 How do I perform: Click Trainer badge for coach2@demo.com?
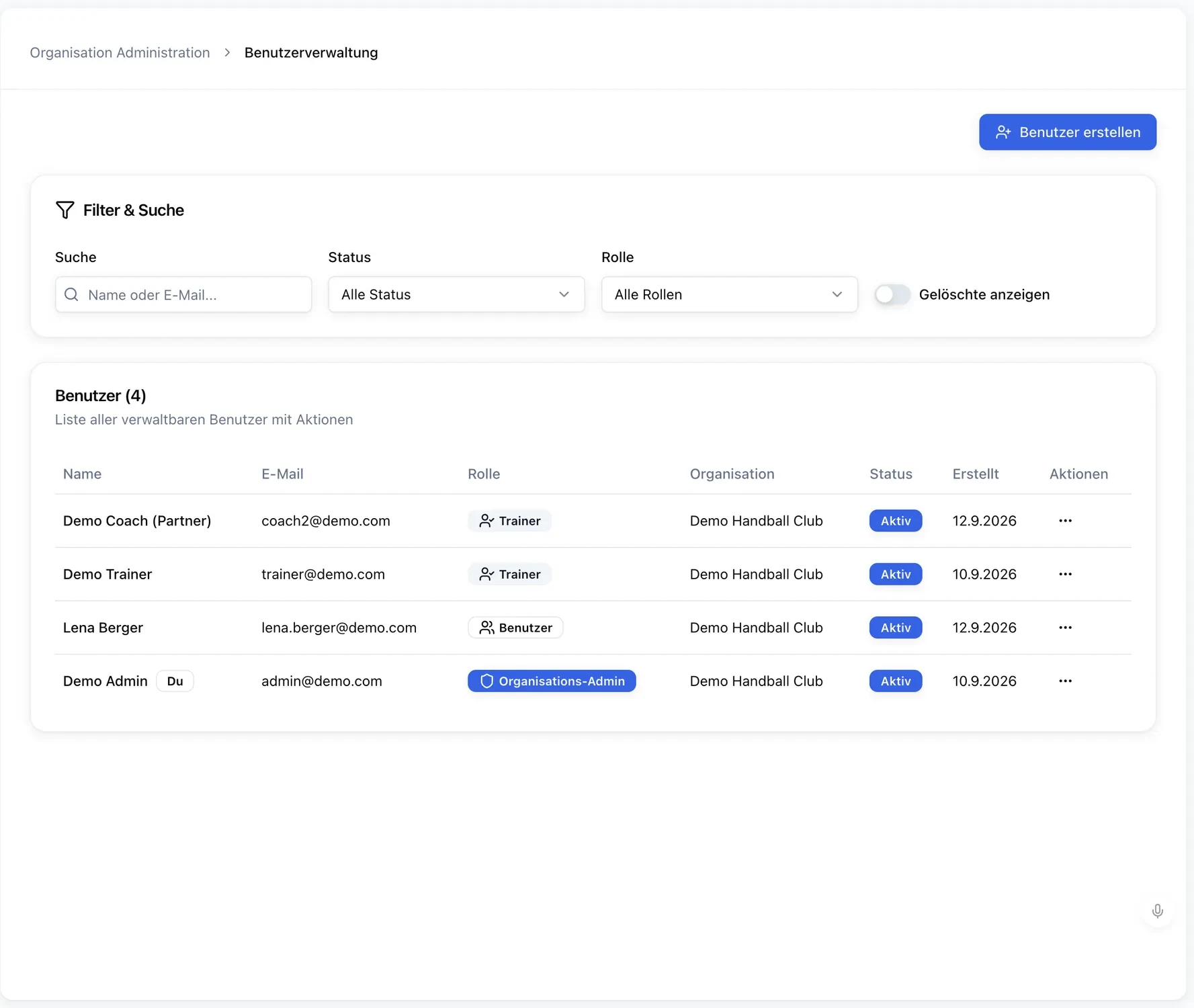509,521
